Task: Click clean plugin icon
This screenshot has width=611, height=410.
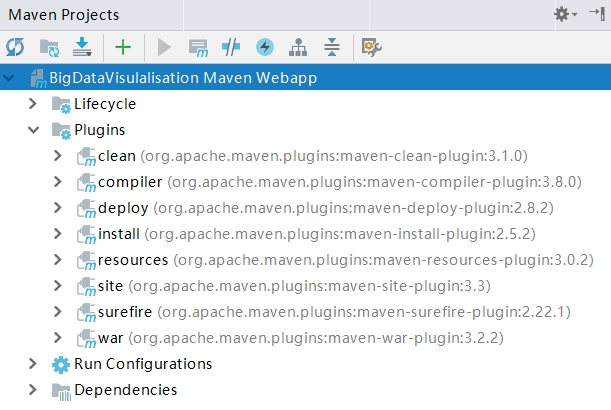Action: 86,157
